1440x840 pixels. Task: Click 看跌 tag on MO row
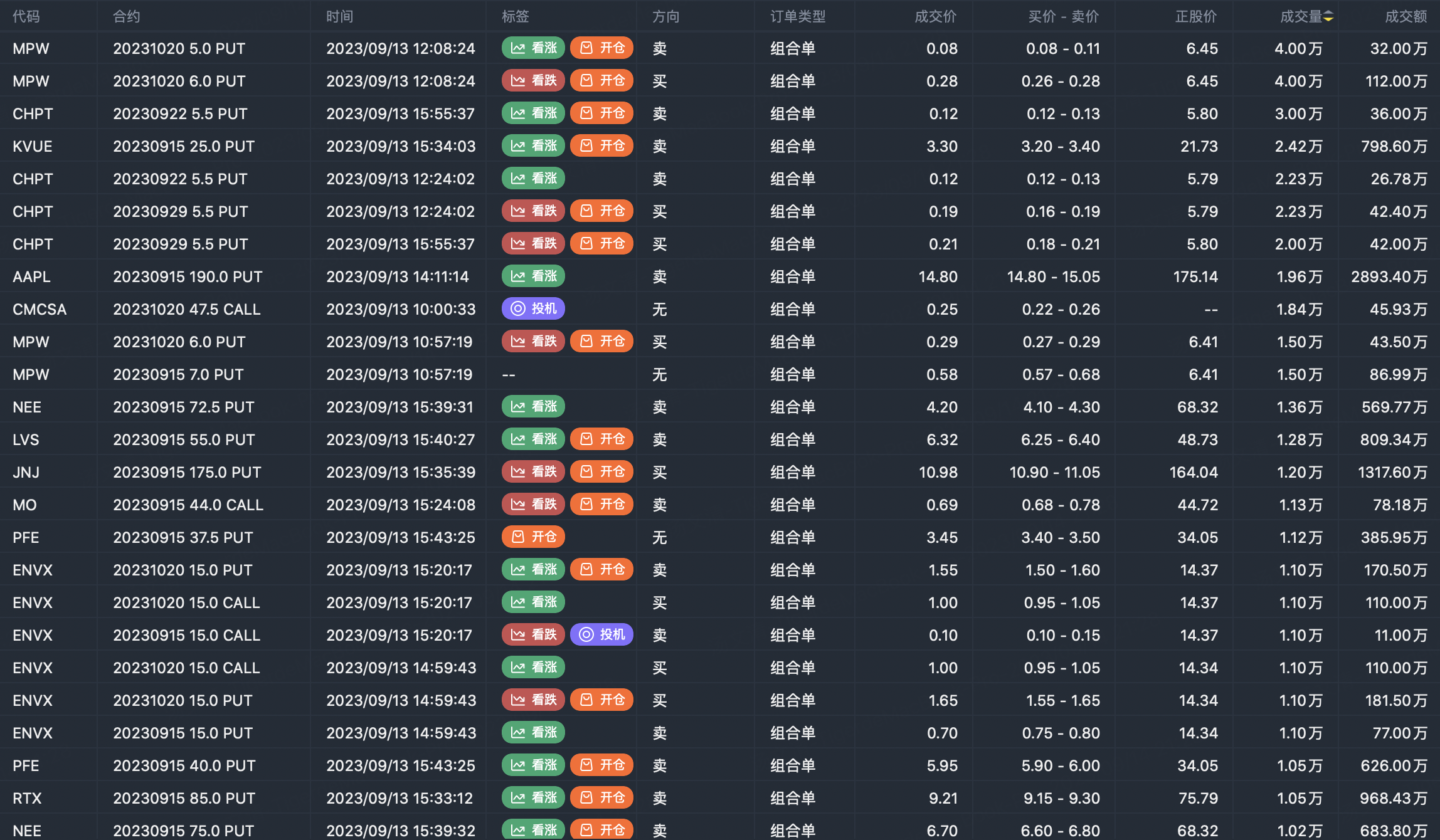point(533,505)
